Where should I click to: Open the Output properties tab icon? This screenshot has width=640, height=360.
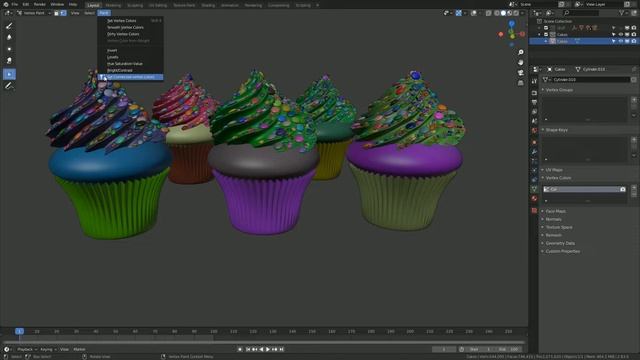(534, 102)
